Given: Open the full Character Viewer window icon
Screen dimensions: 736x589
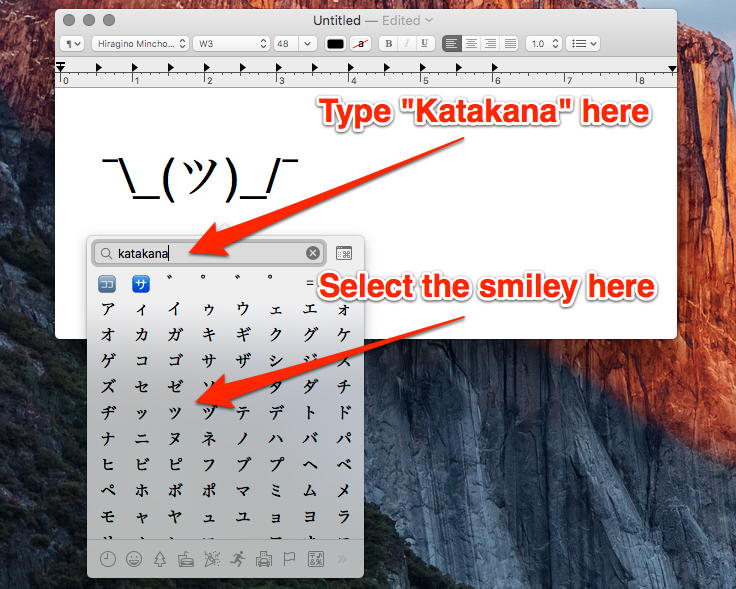Looking at the screenshot, I should pos(344,253).
